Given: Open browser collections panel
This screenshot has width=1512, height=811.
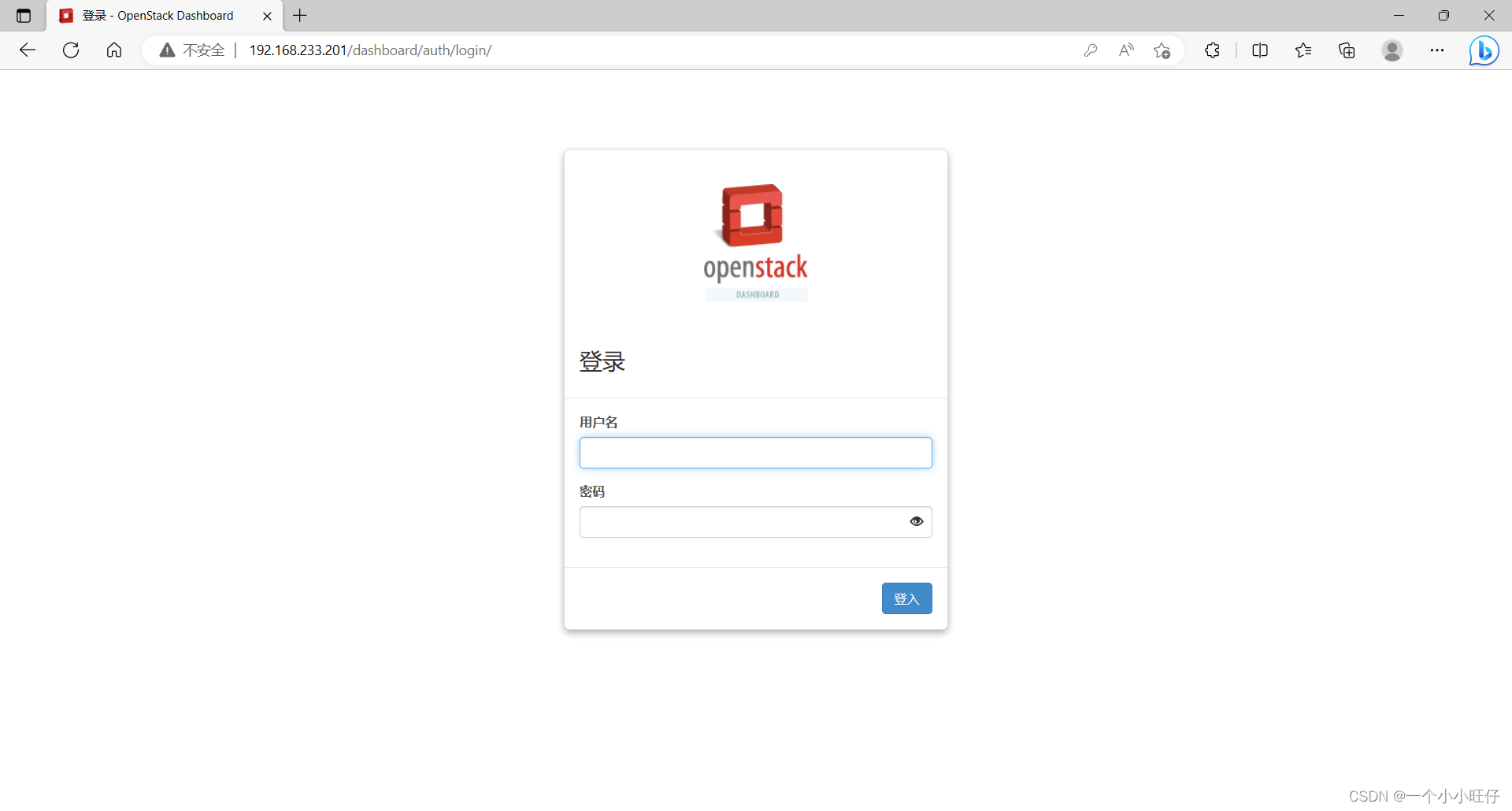Looking at the screenshot, I should click(1347, 50).
